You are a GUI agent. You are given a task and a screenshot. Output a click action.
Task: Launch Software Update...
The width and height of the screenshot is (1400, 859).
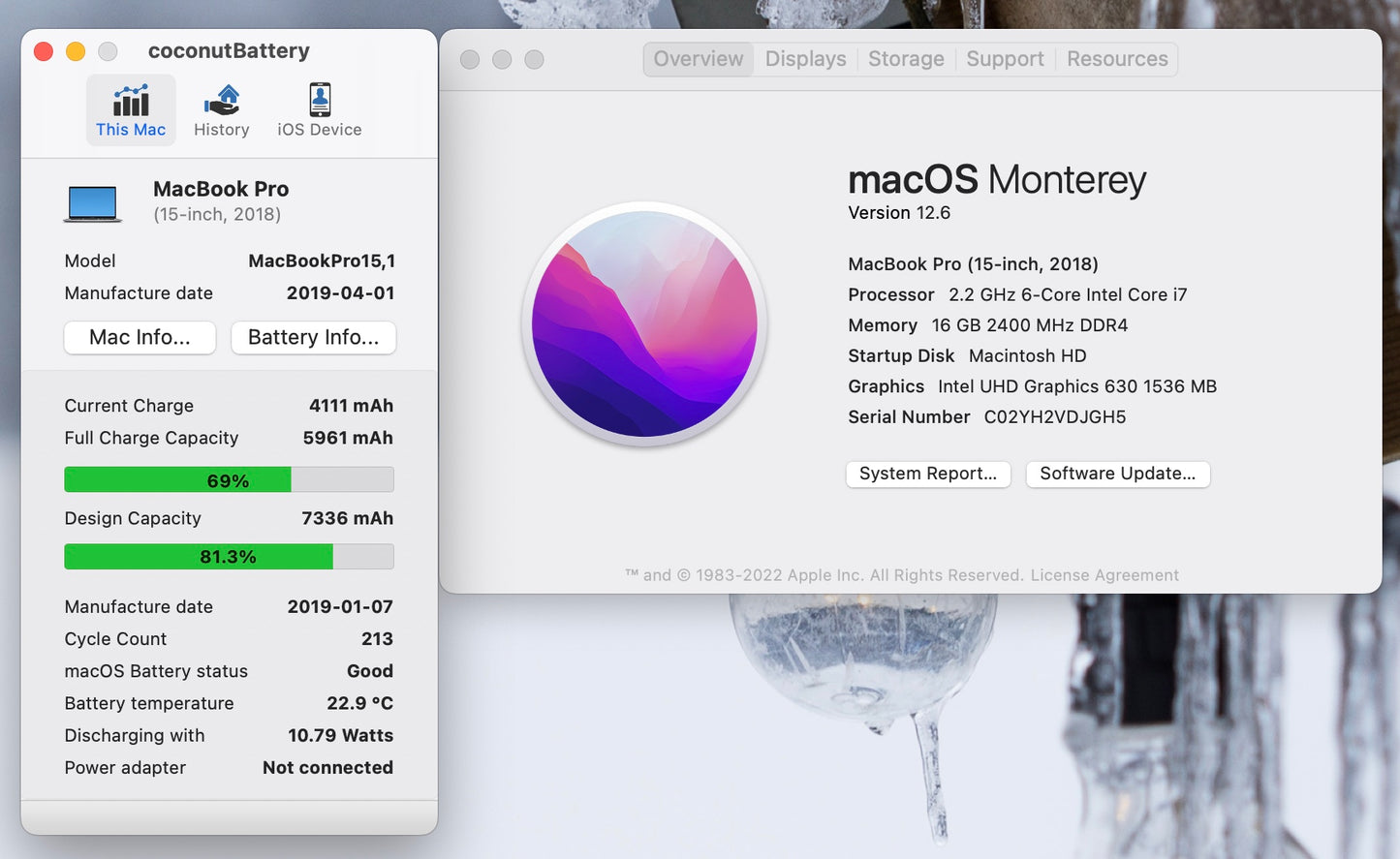(x=1117, y=474)
